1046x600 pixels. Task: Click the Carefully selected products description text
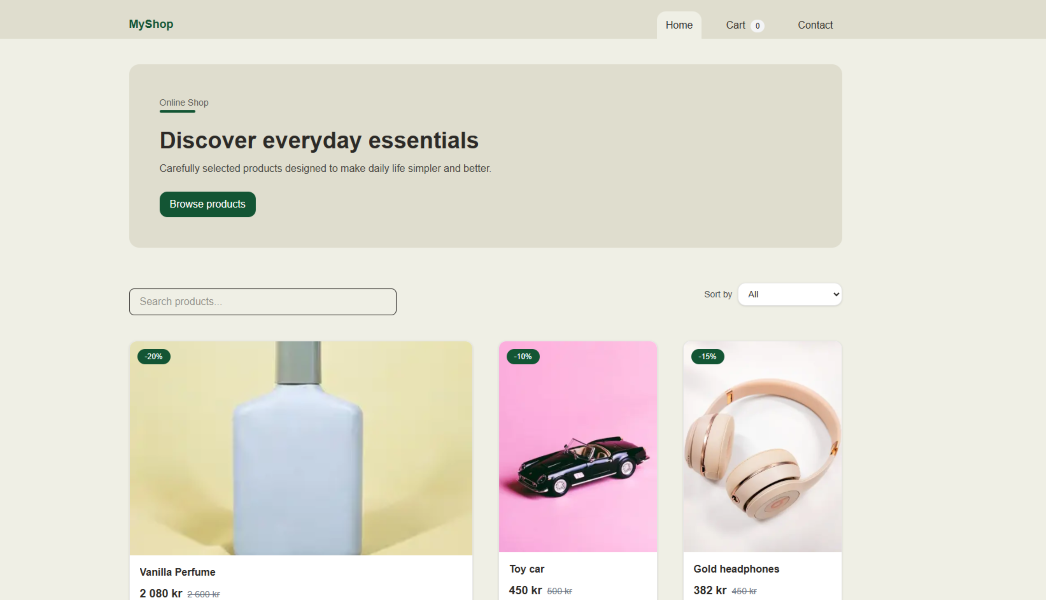(x=326, y=168)
